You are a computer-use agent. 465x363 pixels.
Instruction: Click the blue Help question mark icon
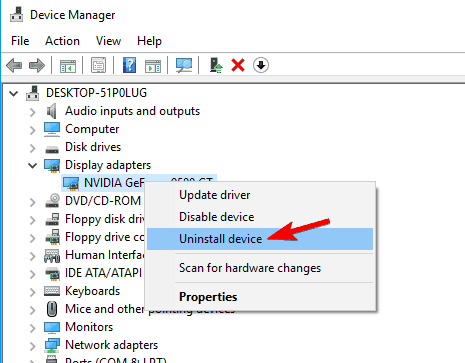(x=129, y=65)
